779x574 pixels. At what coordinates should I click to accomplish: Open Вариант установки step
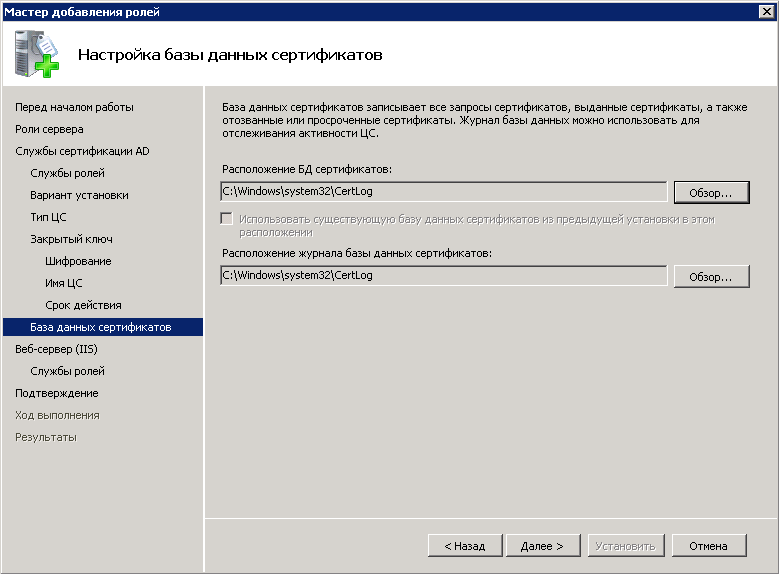[79, 195]
